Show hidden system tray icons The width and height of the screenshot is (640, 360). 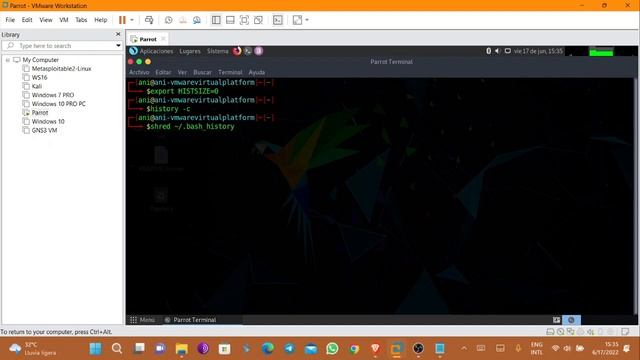point(464,348)
